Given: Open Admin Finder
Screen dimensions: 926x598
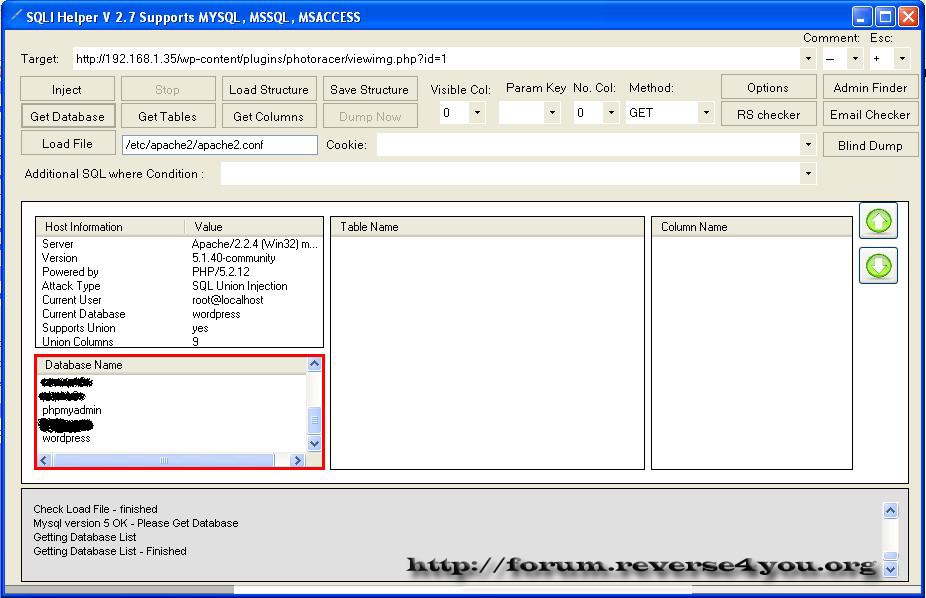Looking at the screenshot, I should 870,87.
